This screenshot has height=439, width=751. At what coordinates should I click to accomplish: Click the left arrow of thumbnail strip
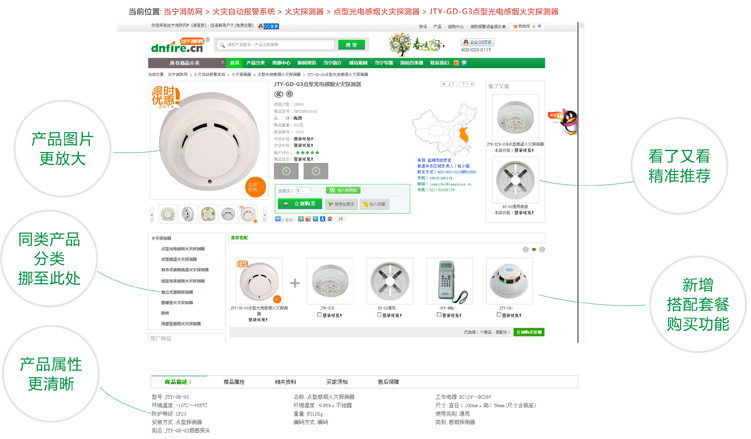(152, 215)
